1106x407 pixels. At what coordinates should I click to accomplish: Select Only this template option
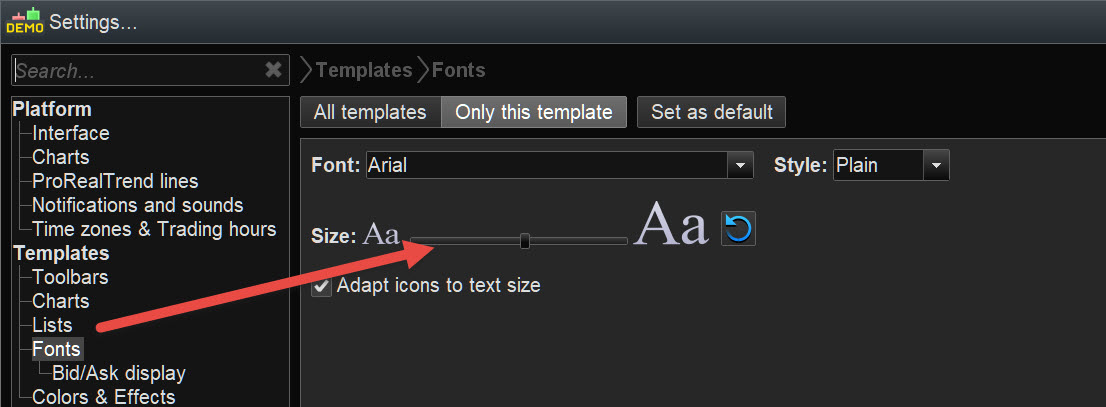pyautogui.click(x=533, y=112)
